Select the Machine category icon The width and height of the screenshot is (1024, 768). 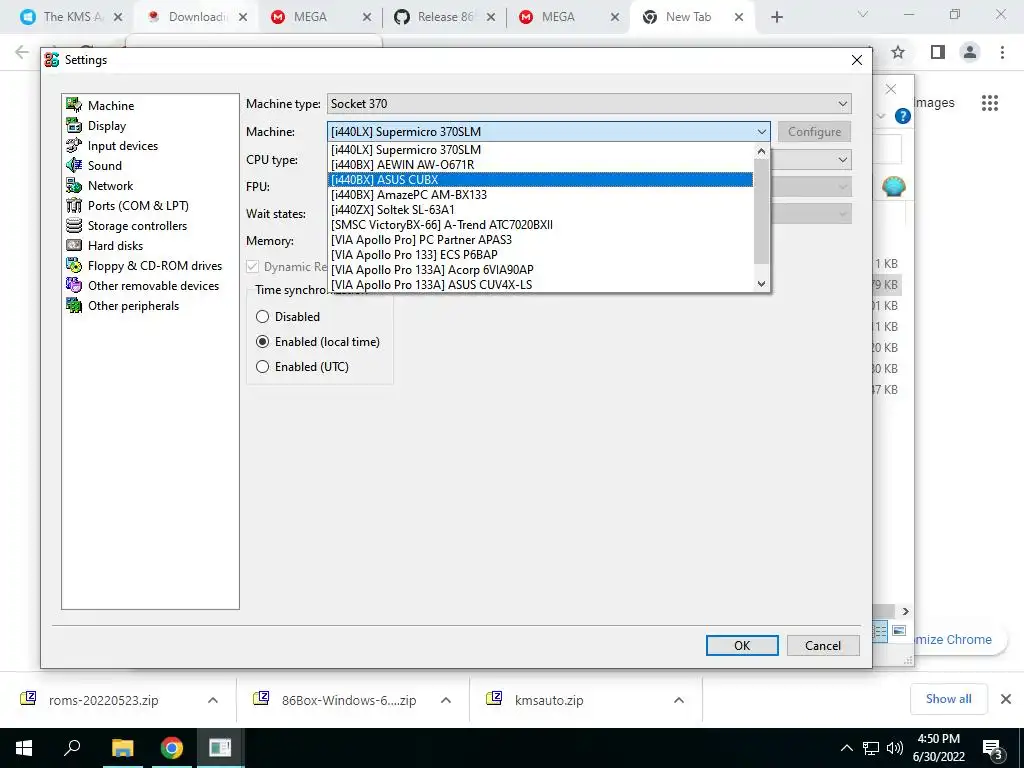[74, 105]
